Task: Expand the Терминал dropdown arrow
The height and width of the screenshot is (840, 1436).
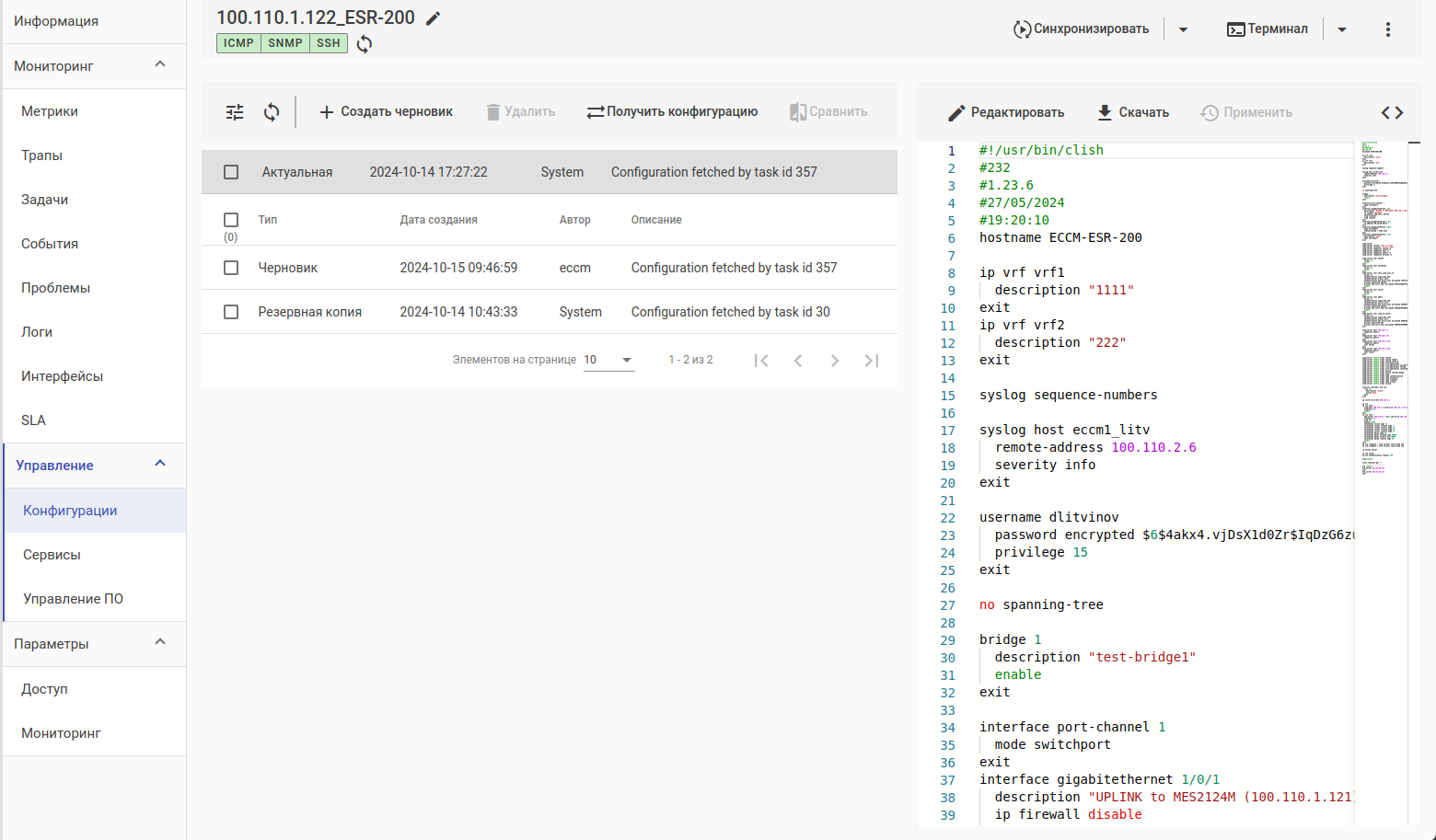Action: (x=1341, y=29)
